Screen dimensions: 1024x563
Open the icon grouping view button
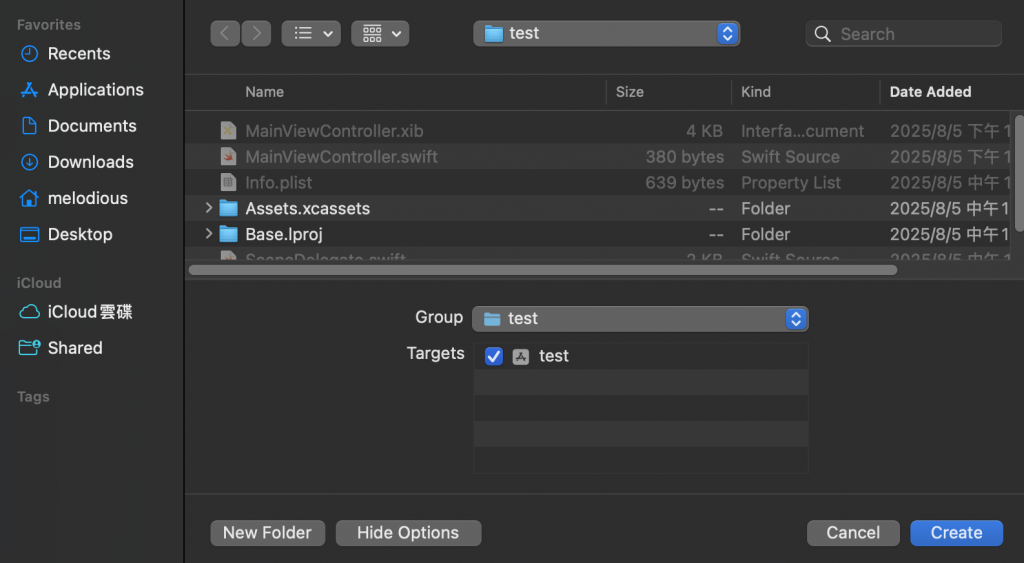380,33
